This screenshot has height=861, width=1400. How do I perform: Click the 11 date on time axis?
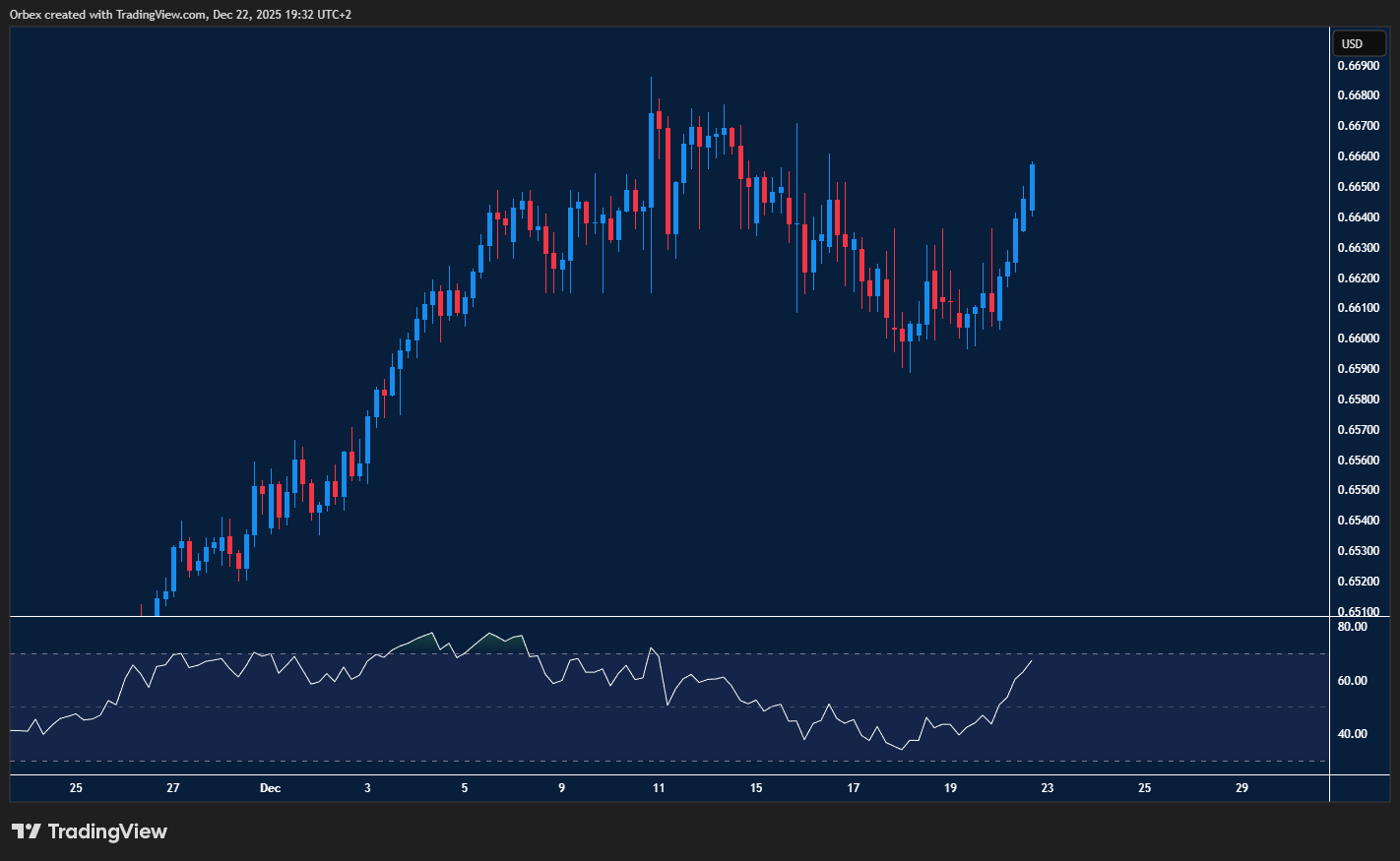click(659, 788)
